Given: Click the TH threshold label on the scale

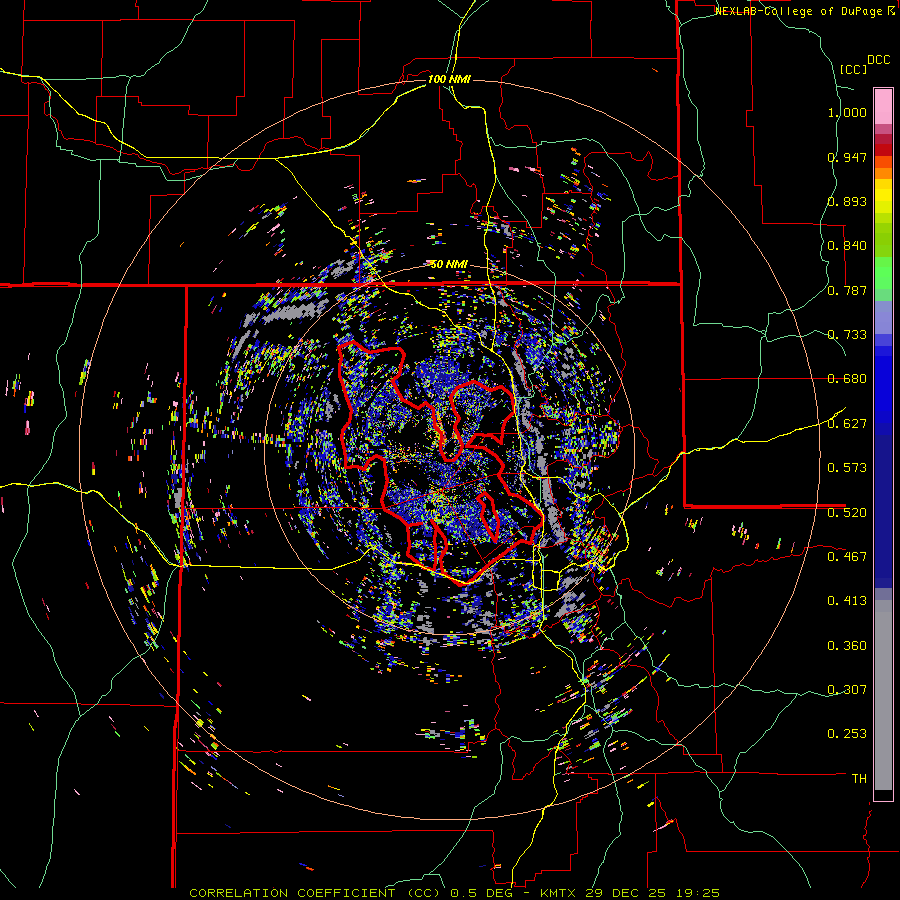Looking at the screenshot, I should [859, 779].
